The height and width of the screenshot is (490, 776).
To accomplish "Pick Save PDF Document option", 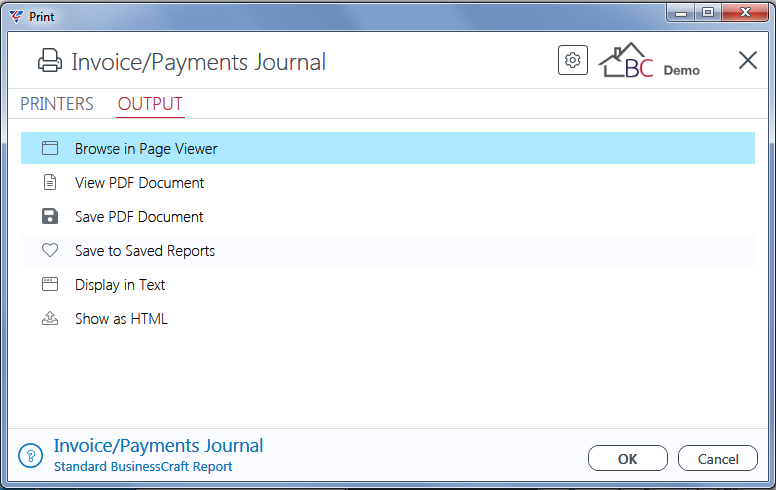I will (388, 216).
